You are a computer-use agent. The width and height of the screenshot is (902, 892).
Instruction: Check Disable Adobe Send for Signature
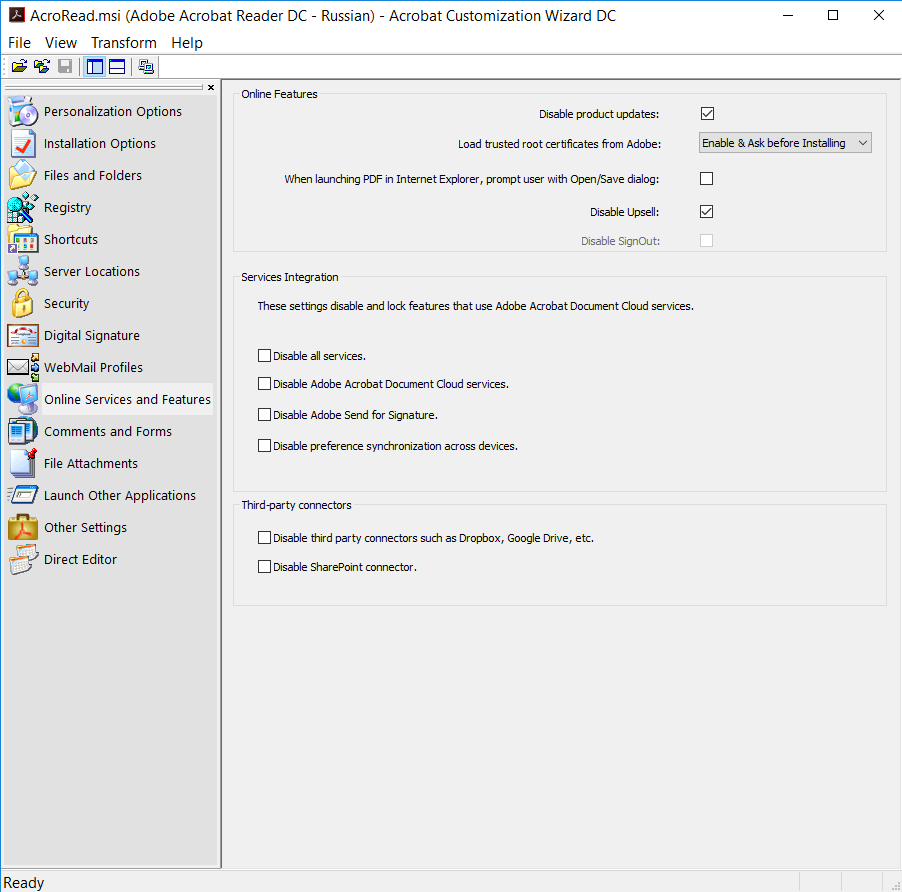coord(264,414)
